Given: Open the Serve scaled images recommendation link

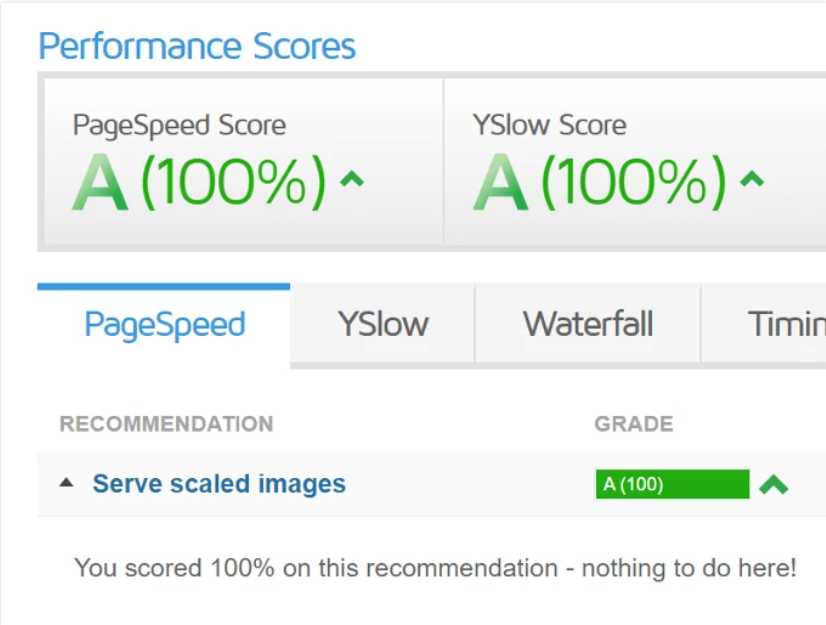Looking at the screenshot, I should click(x=219, y=484).
